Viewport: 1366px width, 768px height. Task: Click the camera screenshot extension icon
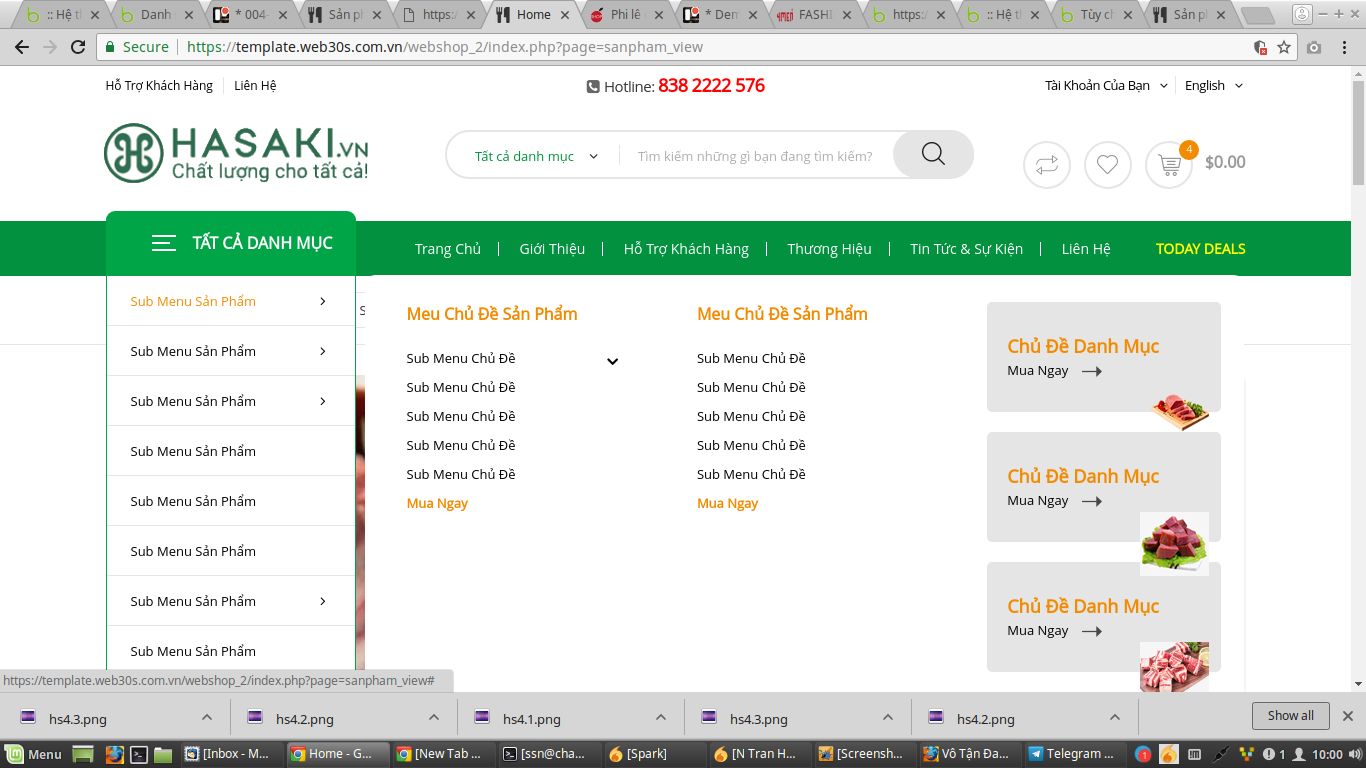(1314, 47)
